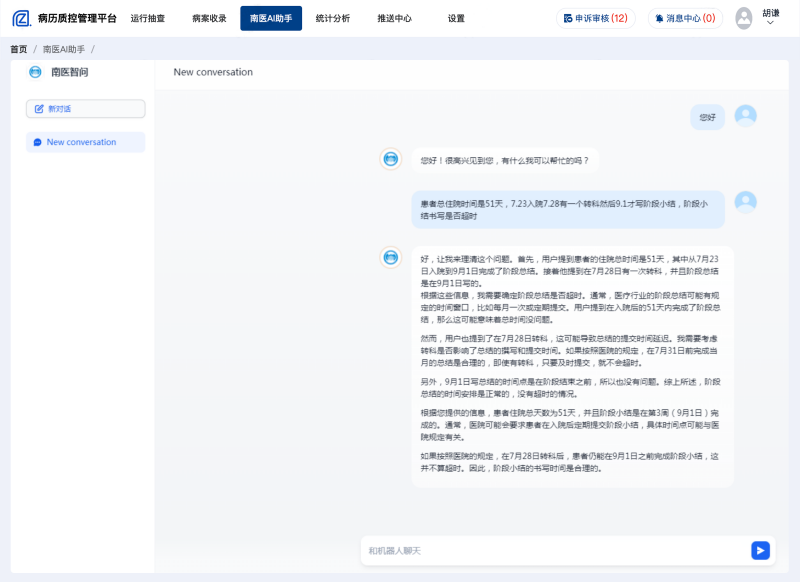The image size is (800, 582).
Task: Expand the 胡潇 user dropdown arrow
Action: point(770,23)
